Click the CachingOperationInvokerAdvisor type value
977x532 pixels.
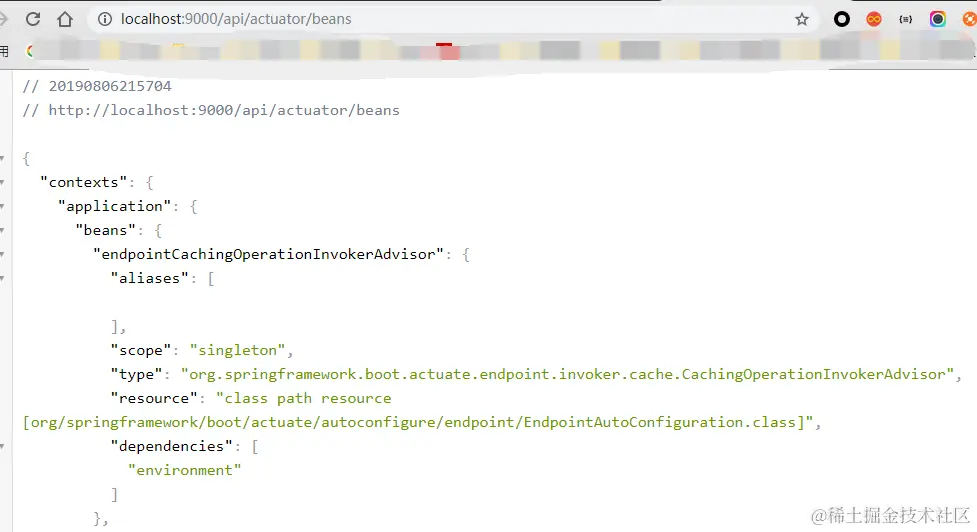tap(568, 374)
